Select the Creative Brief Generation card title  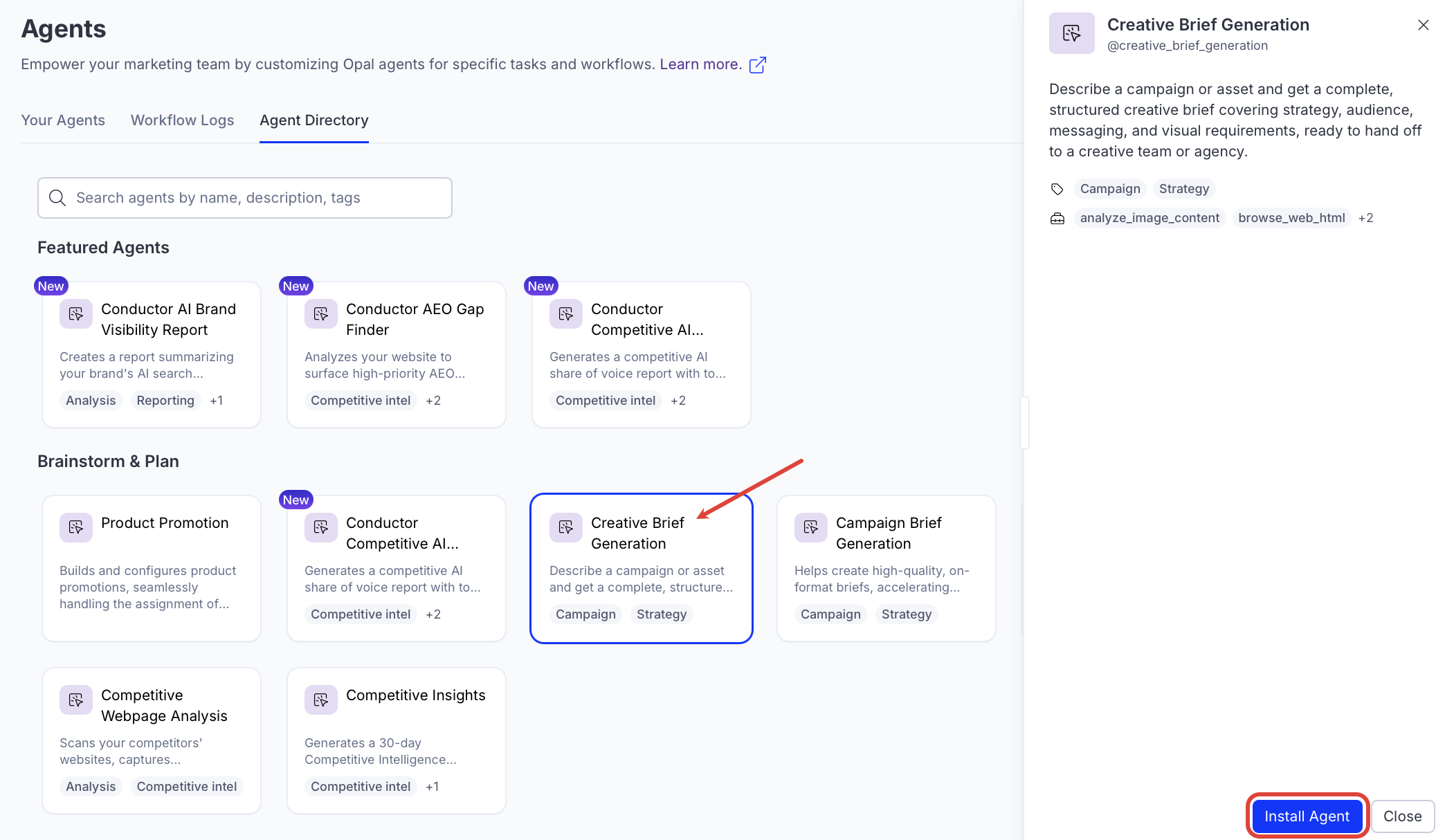pyautogui.click(x=637, y=533)
